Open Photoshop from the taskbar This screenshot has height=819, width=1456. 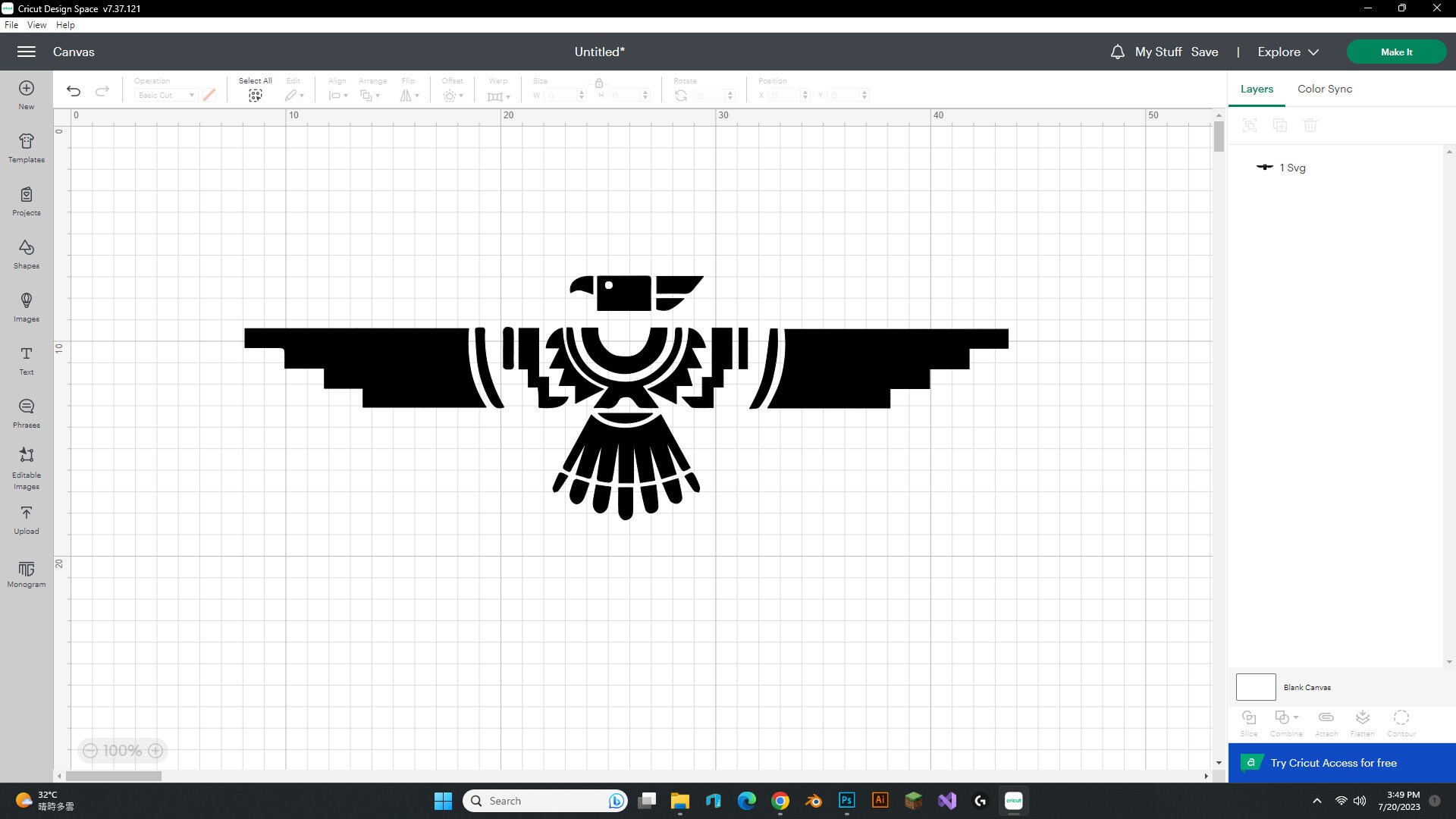click(847, 800)
